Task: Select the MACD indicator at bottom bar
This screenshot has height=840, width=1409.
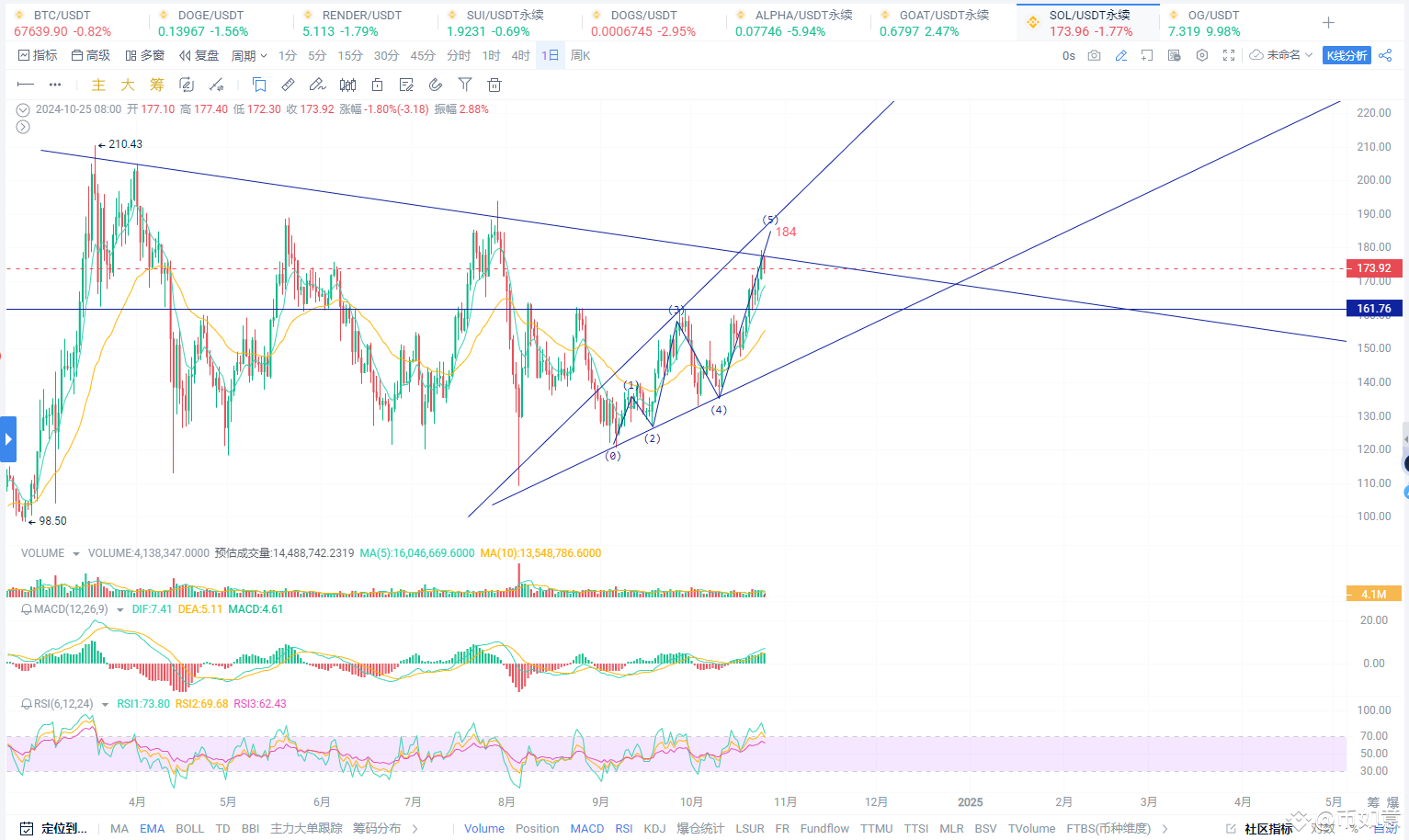Action: click(x=586, y=828)
